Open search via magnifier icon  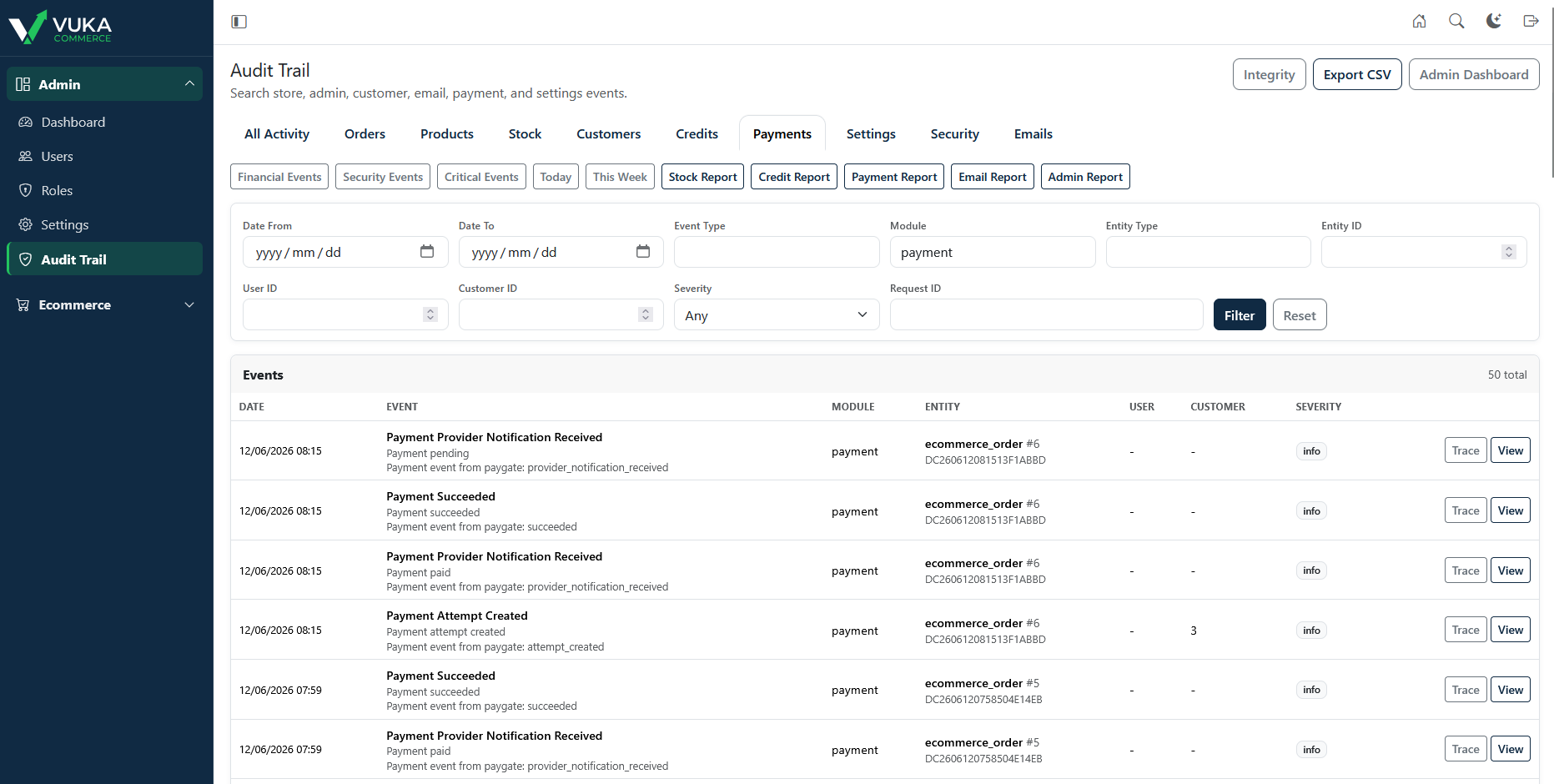point(1456,22)
